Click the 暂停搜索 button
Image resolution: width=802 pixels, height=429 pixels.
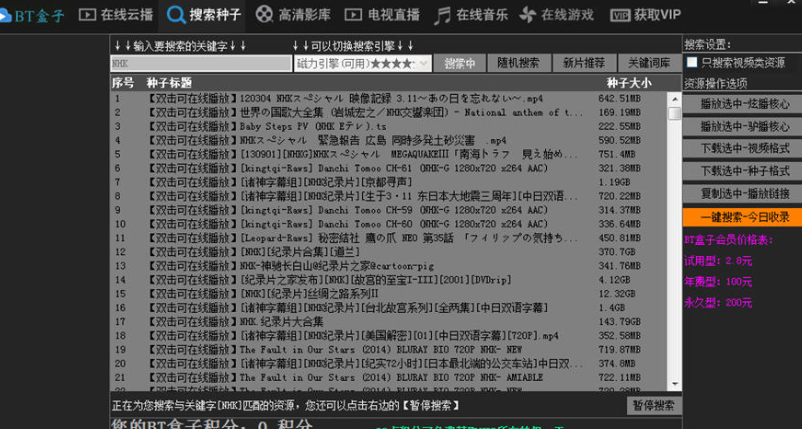pyautogui.click(x=653, y=405)
